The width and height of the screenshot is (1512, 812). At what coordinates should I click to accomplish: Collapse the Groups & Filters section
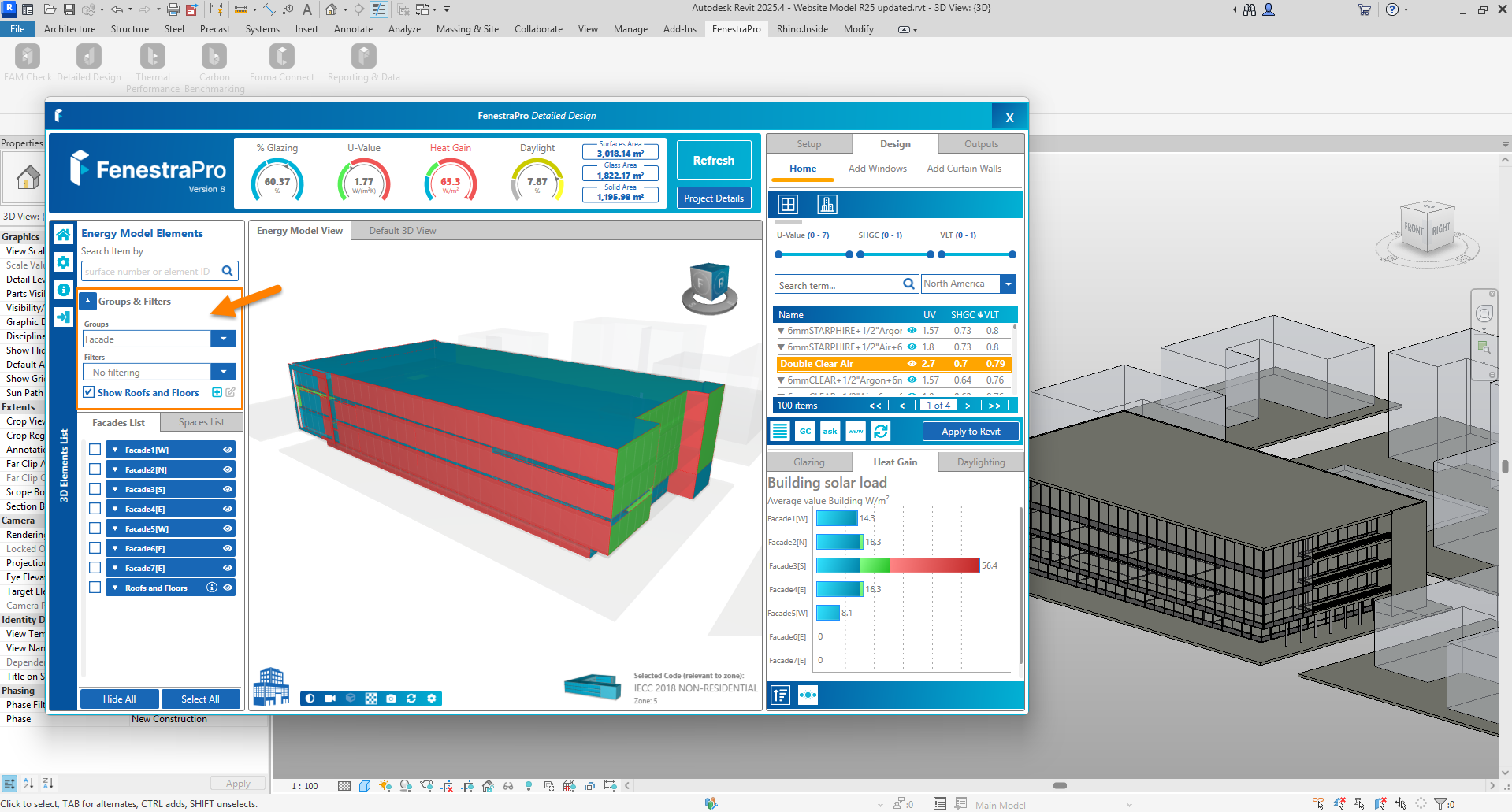[88, 301]
